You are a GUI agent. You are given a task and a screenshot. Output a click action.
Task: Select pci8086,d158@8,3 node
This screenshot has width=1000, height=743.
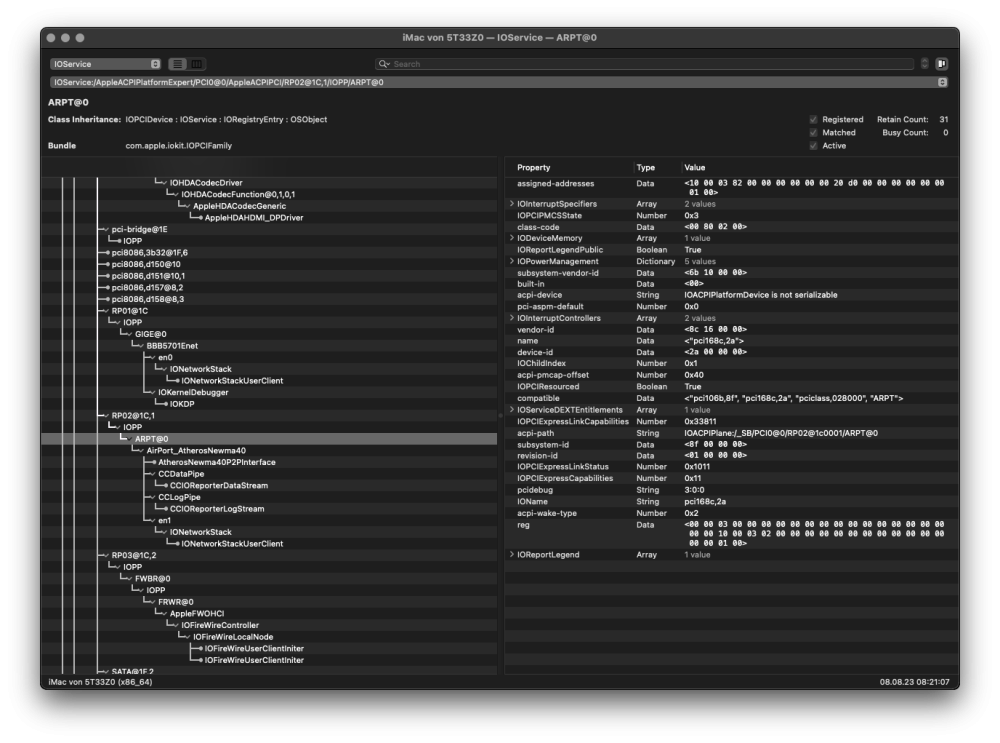pyautogui.click(x=148, y=300)
